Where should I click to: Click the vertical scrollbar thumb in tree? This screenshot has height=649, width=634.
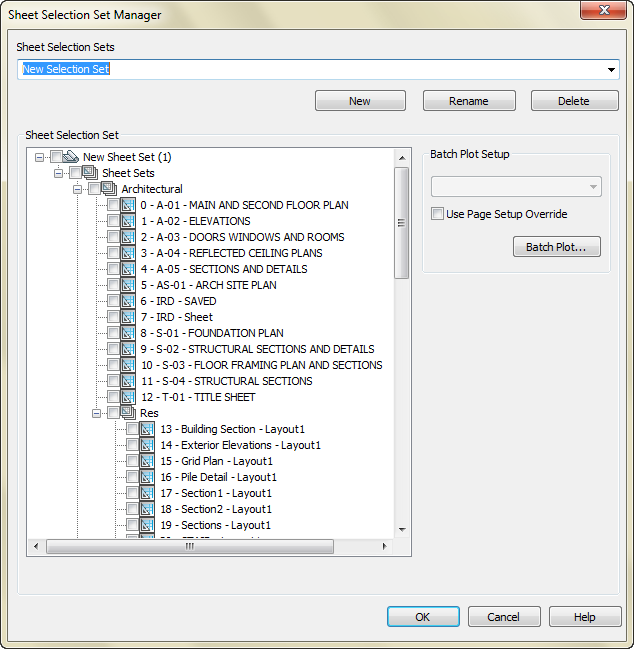click(401, 223)
